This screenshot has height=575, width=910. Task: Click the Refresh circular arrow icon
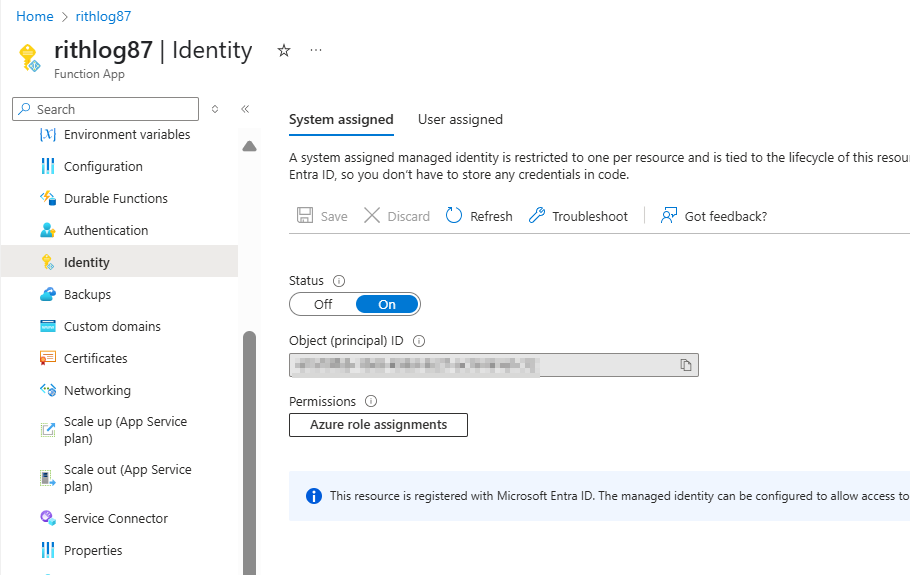point(454,216)
